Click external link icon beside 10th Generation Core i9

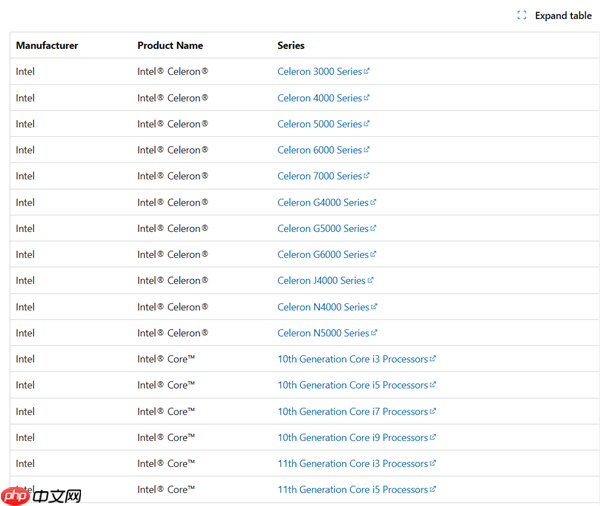433,437
